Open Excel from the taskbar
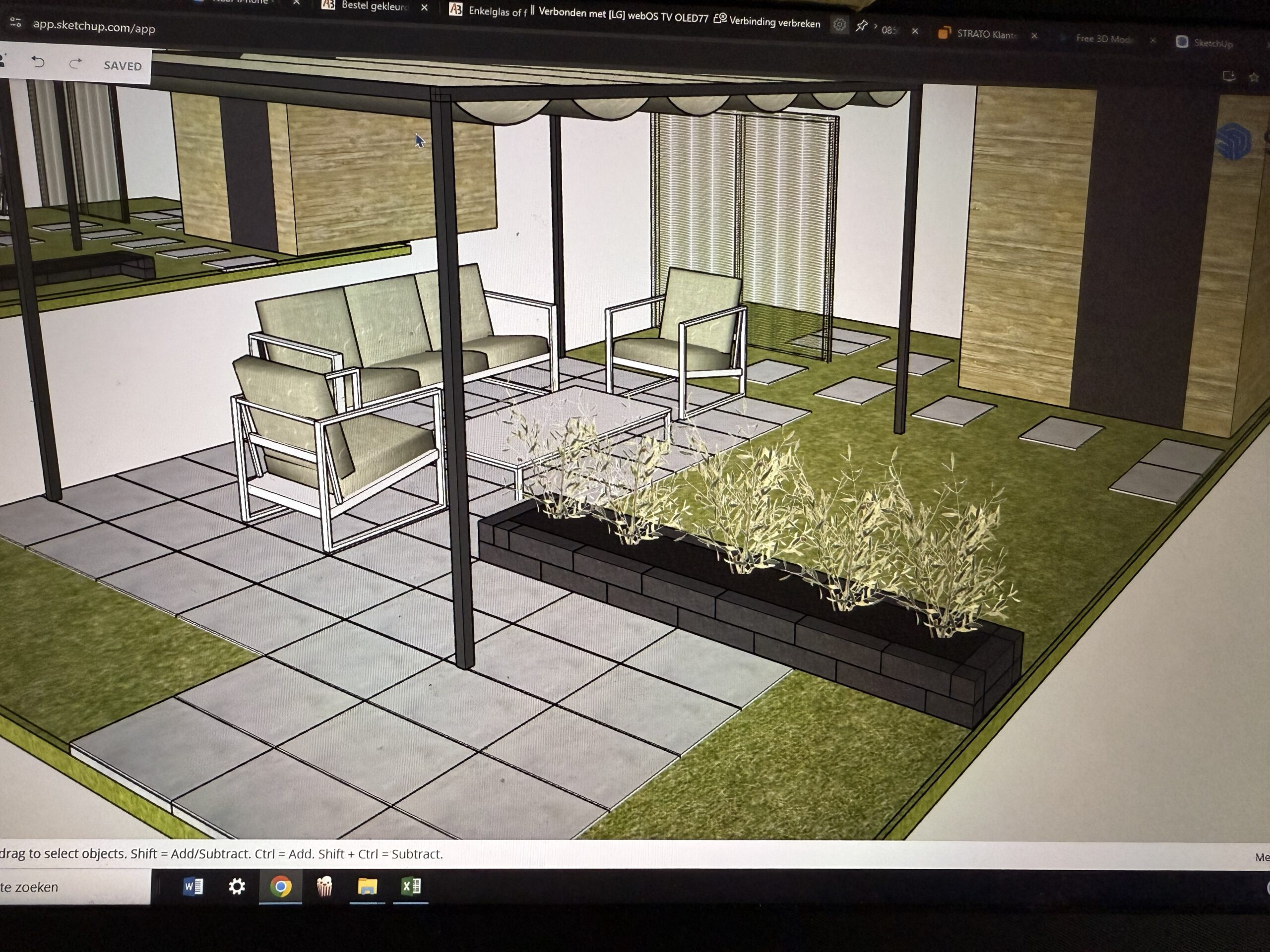Screen dimensions: 1270x952 411,886
